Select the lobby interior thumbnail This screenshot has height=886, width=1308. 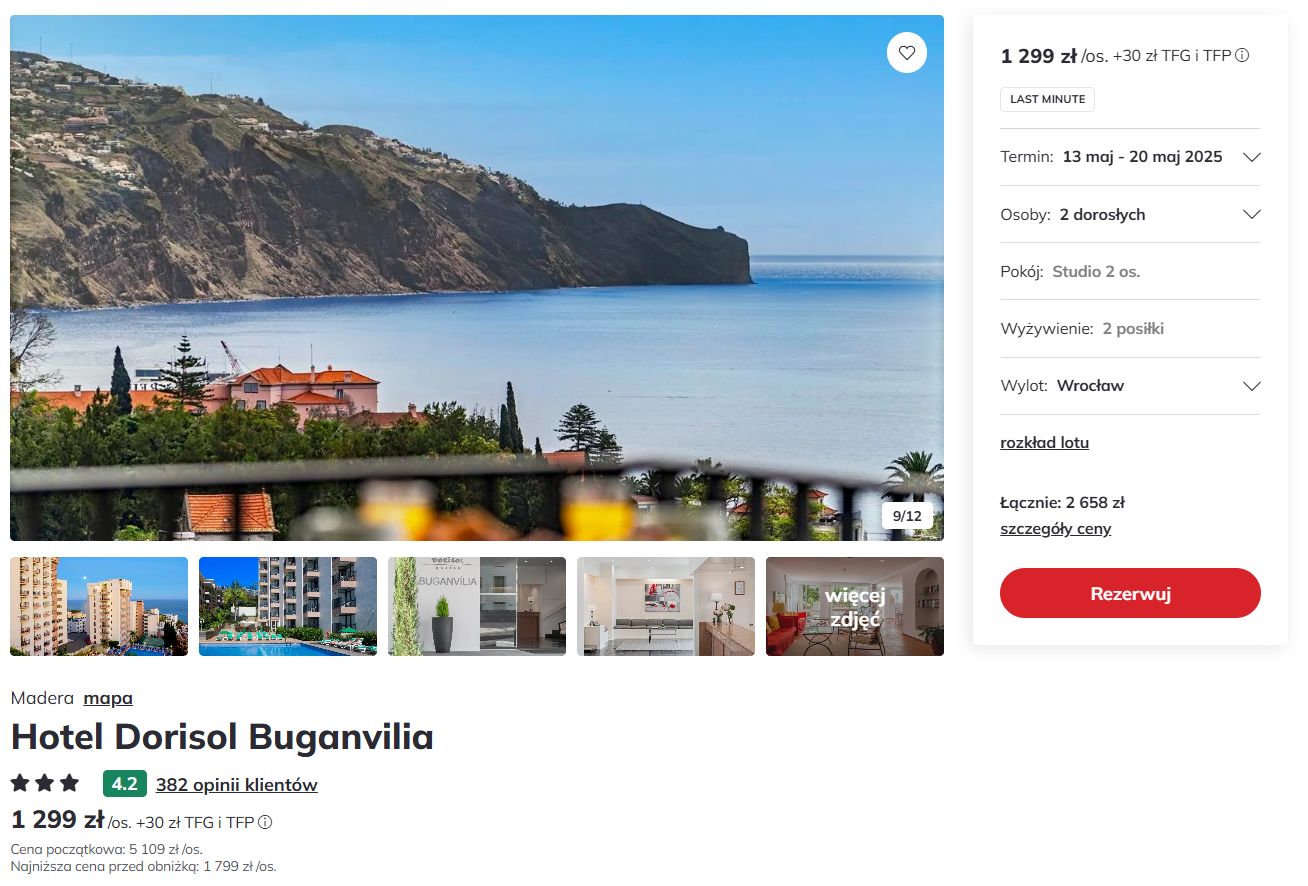(666, 606)
